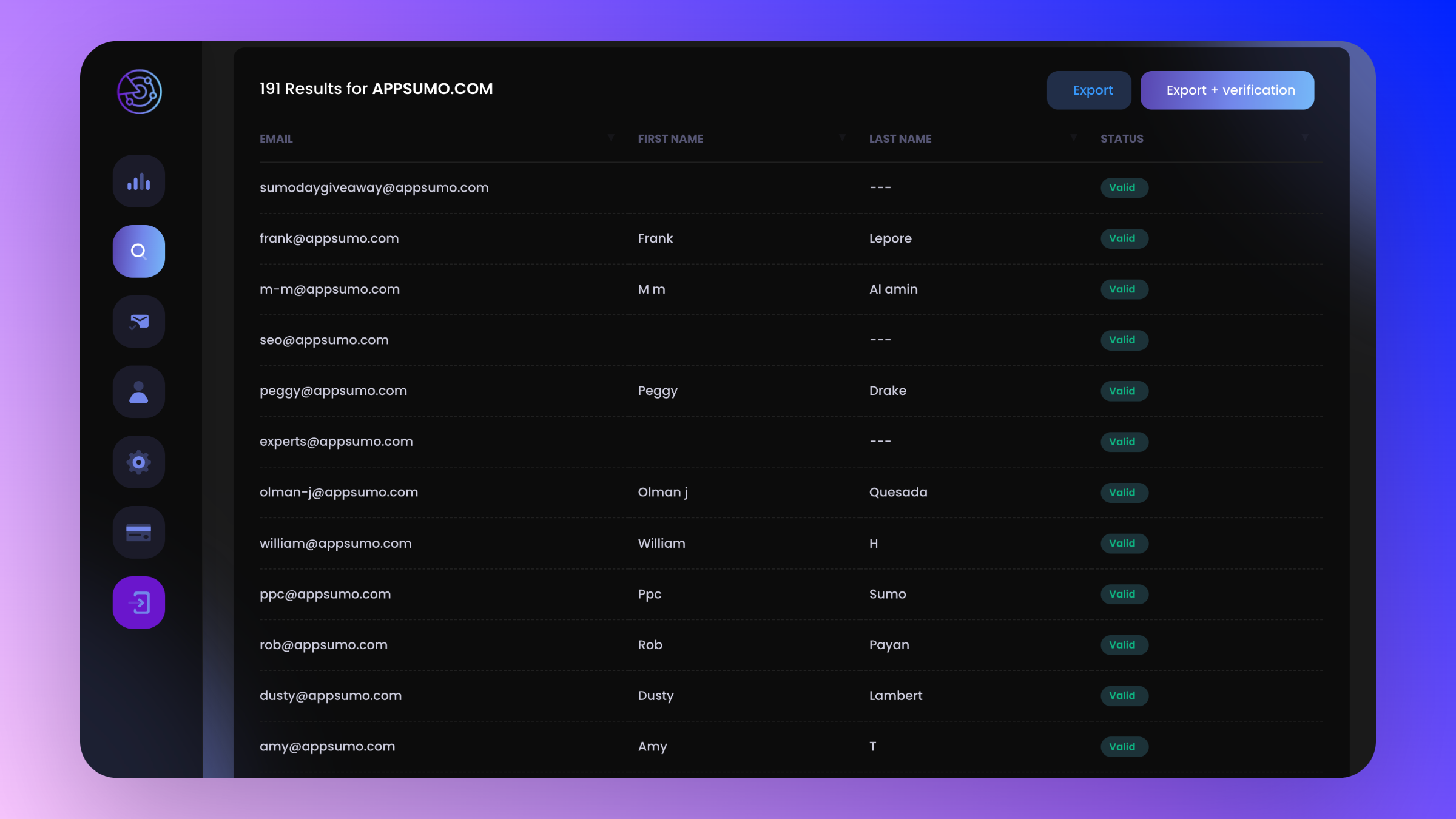1456x819 pixels.
Task: Sort by the EMAIL column header
Action: click(276, 139)
